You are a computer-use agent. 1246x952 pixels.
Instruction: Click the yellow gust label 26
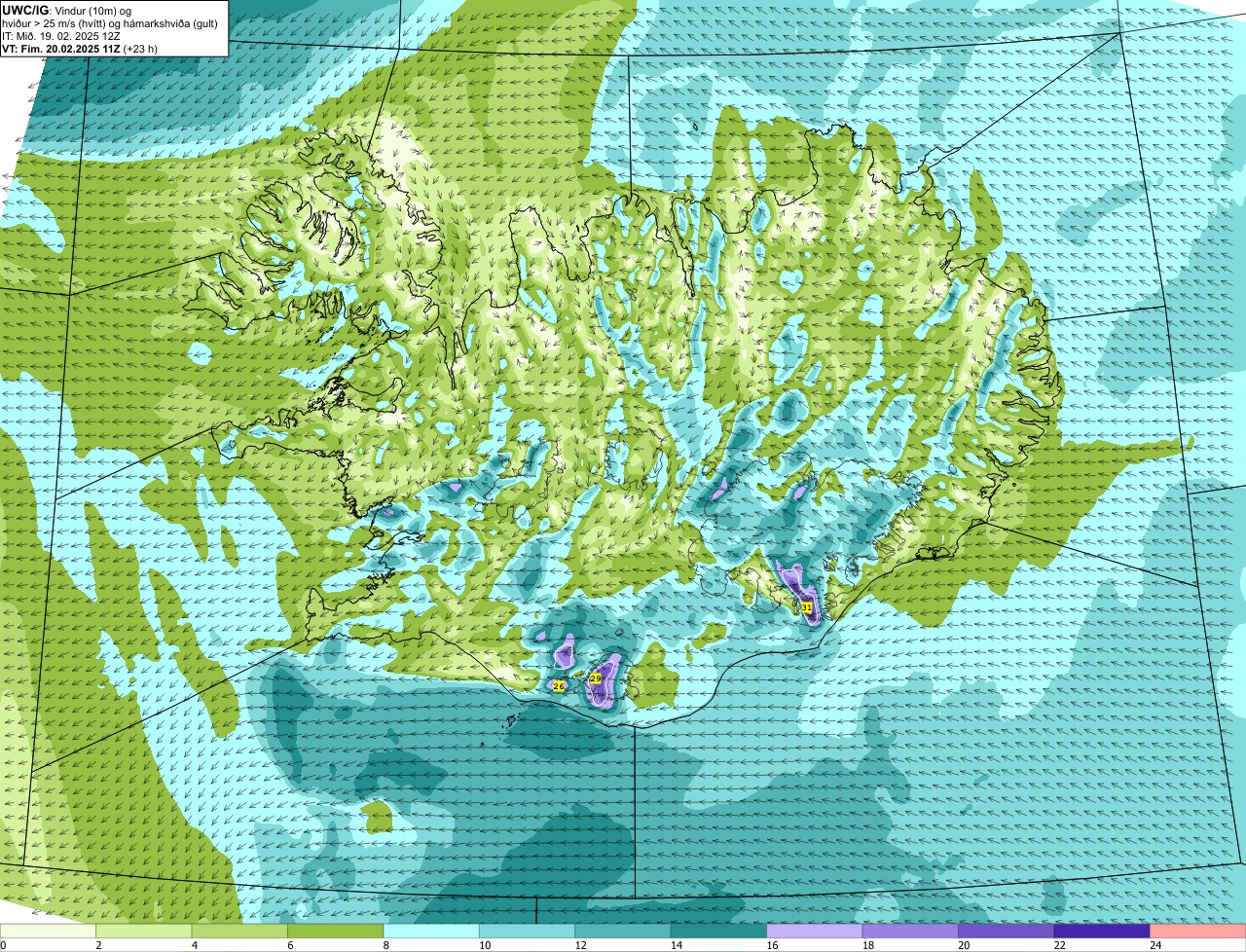(x=559, y=686)
